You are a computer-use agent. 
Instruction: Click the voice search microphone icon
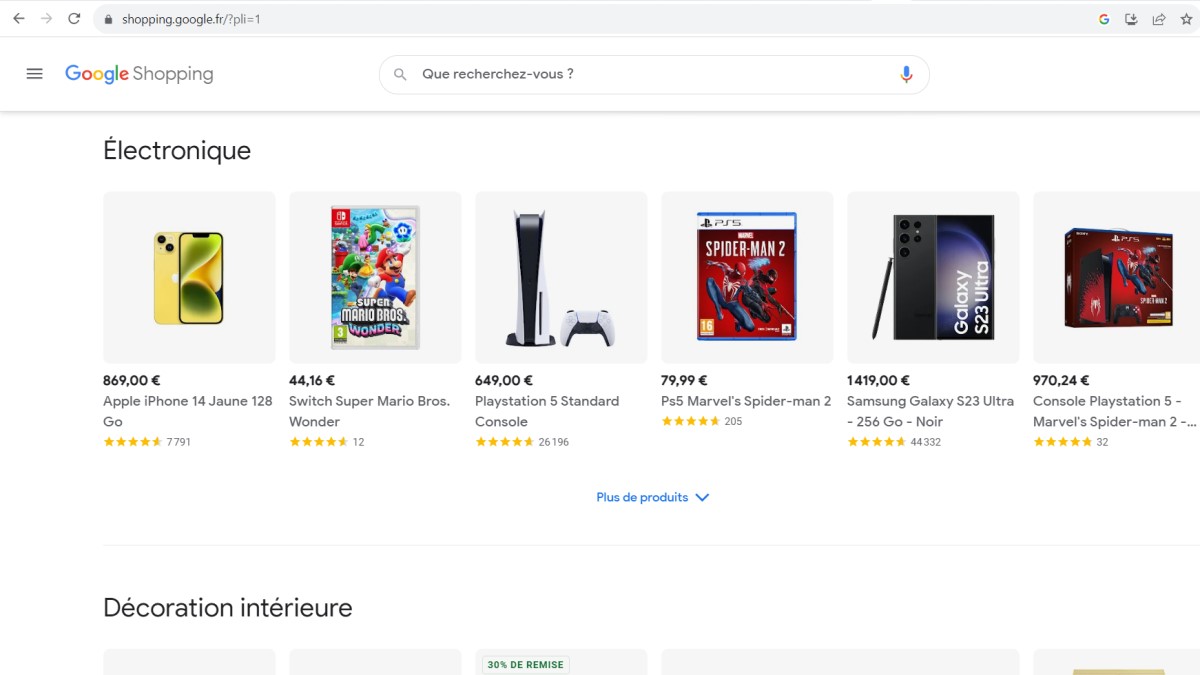[906, 74]
